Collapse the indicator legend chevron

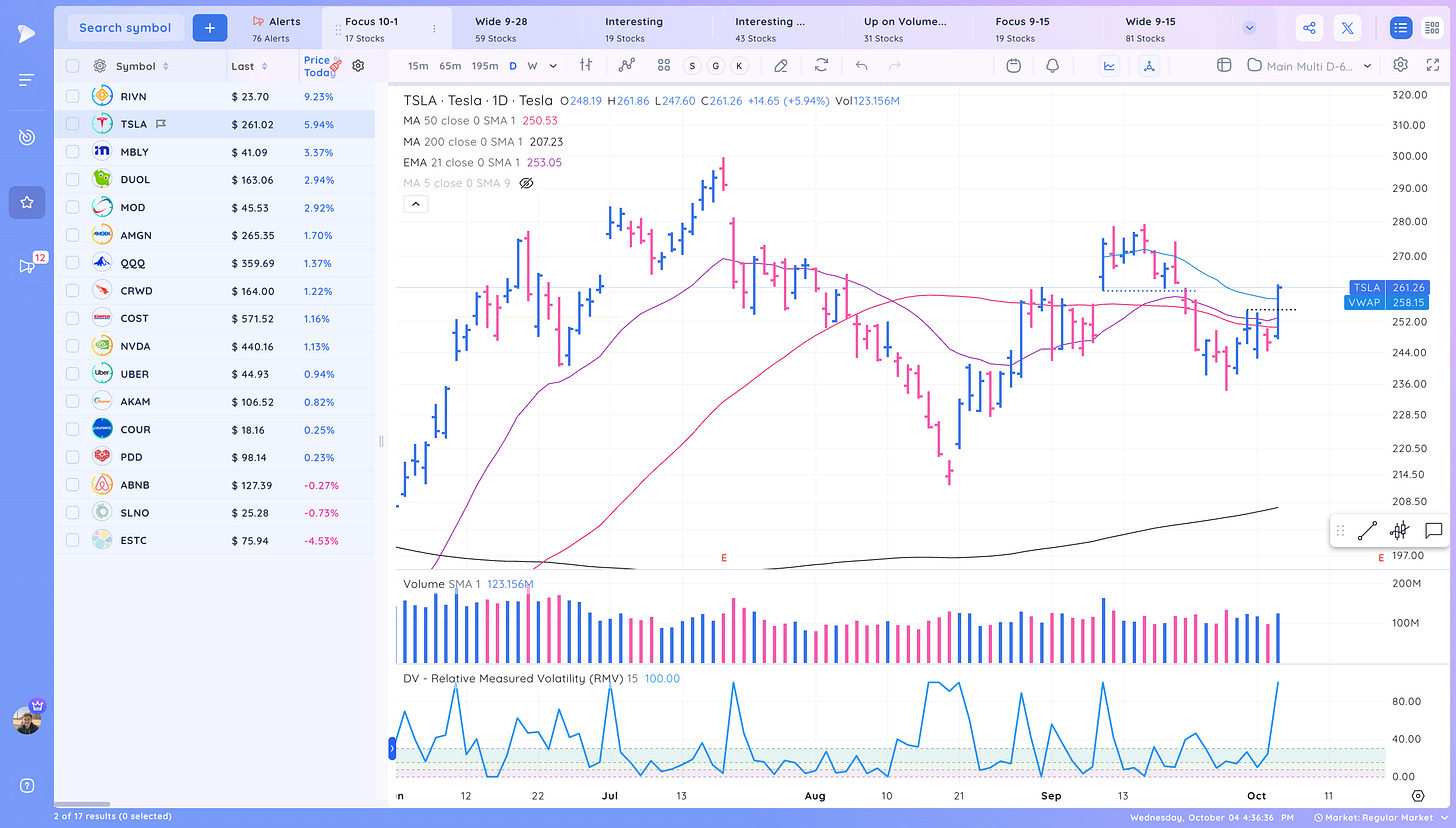[417, 204]
